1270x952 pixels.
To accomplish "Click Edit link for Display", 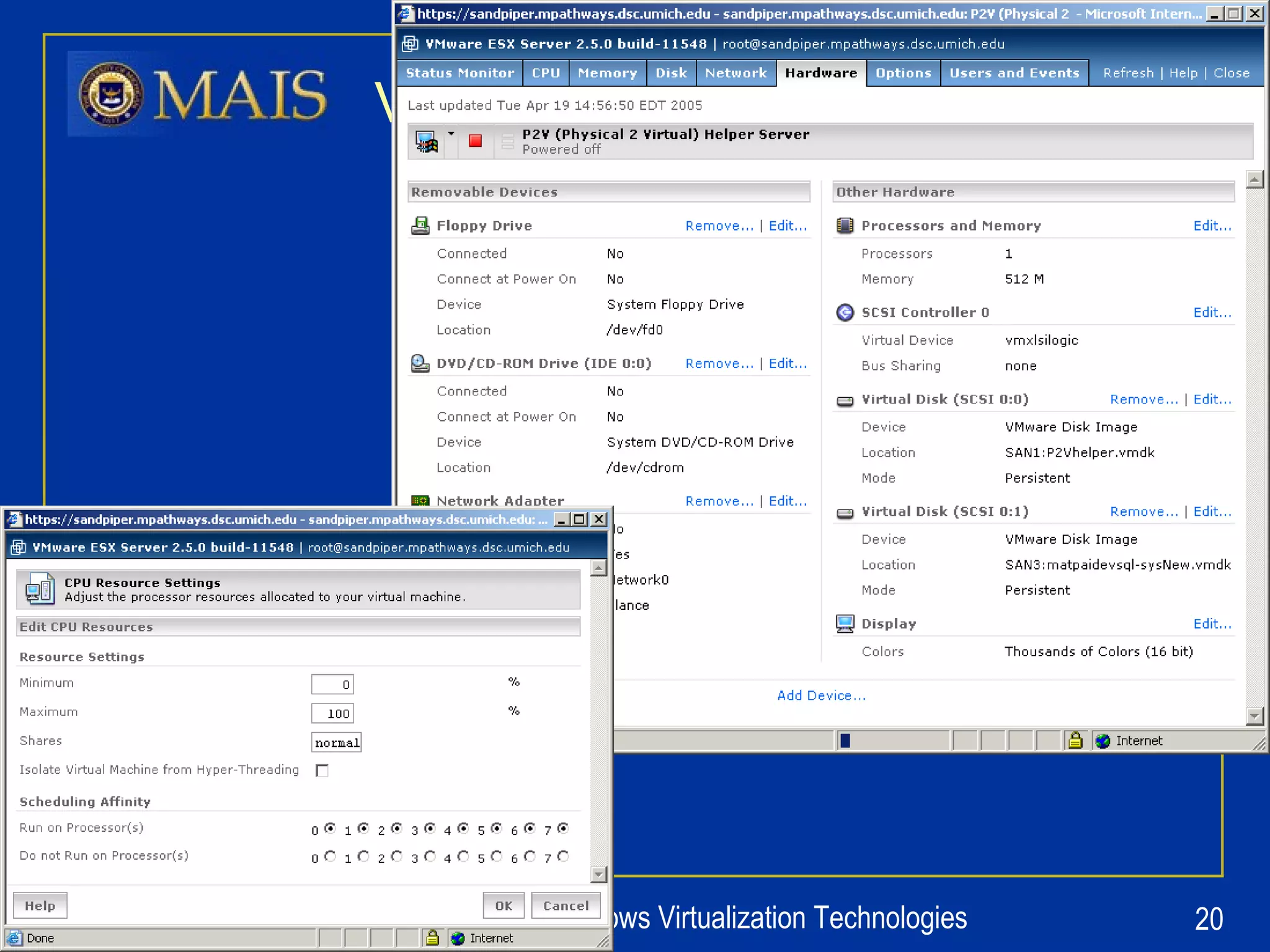I will [1212, 624].
